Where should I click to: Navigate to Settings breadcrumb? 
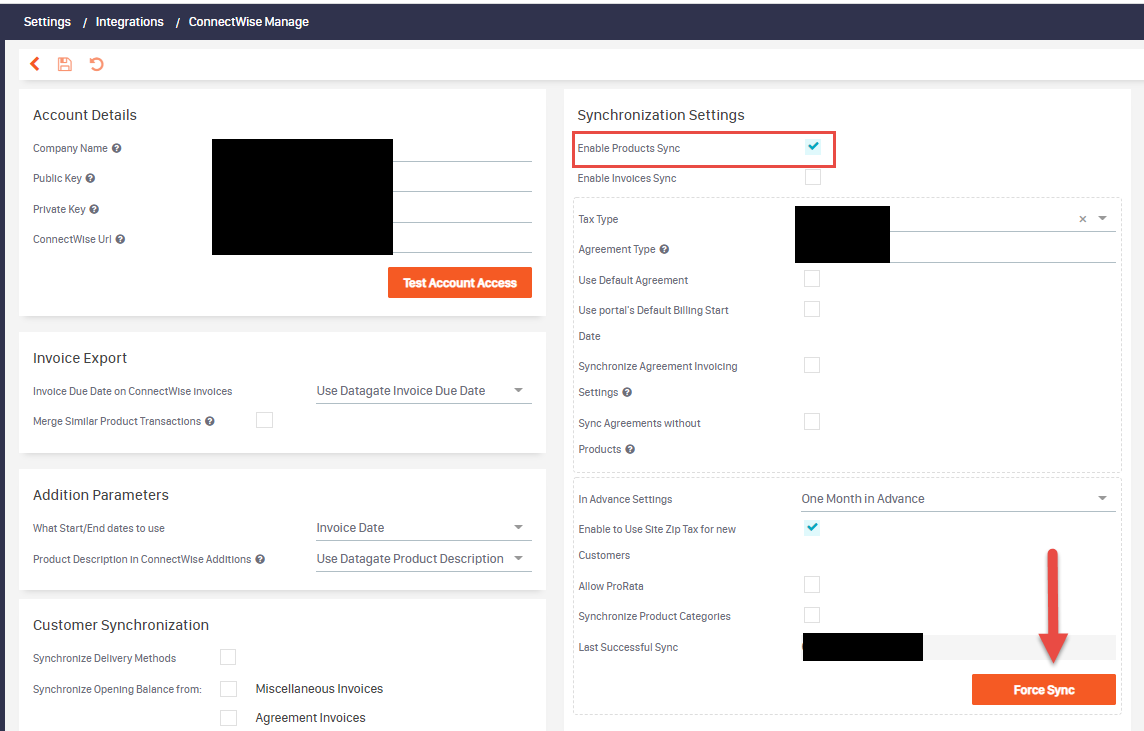click(47, 22)
